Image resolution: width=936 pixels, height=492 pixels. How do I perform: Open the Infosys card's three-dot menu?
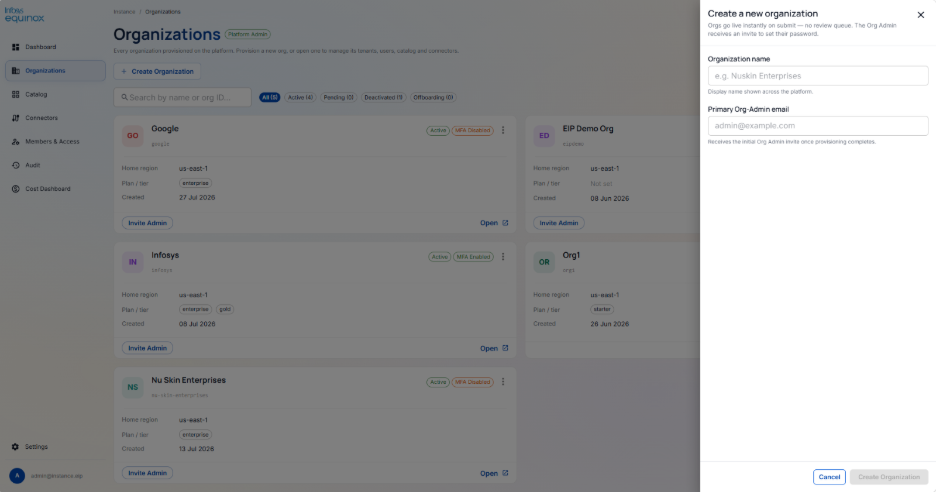coord(503,257)
